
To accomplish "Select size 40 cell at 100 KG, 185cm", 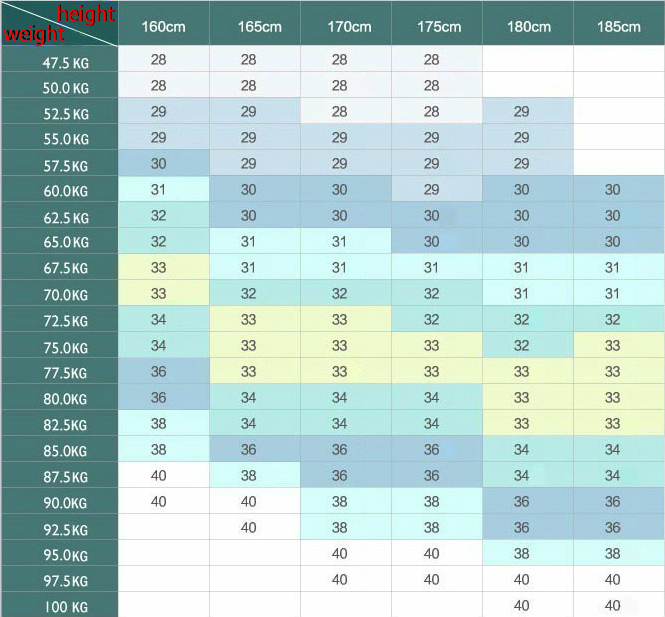I will (612, 605).
